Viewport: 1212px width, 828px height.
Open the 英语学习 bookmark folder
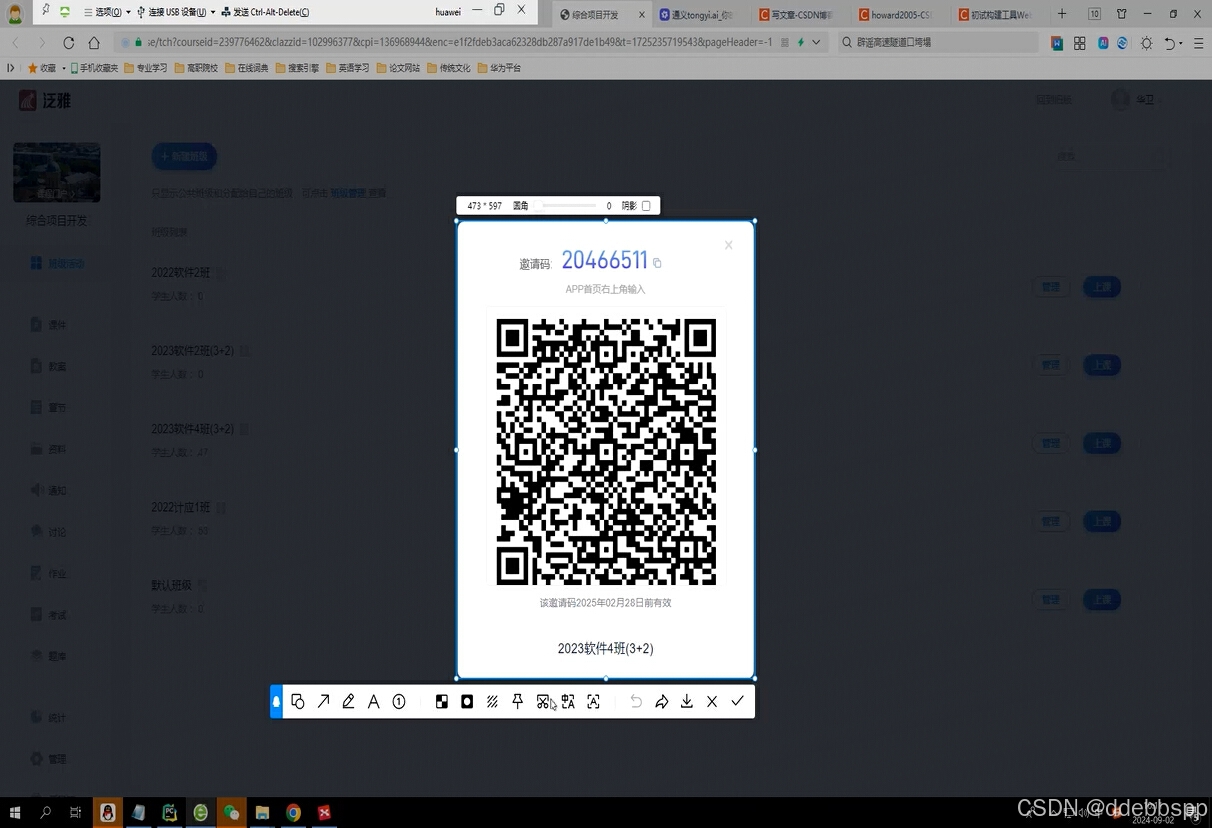(348, 68)
